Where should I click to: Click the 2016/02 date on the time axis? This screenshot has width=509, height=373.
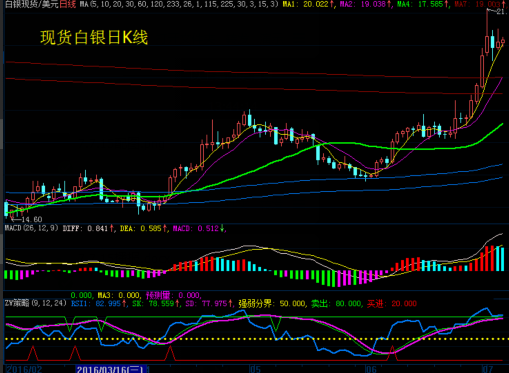(24, 369)
